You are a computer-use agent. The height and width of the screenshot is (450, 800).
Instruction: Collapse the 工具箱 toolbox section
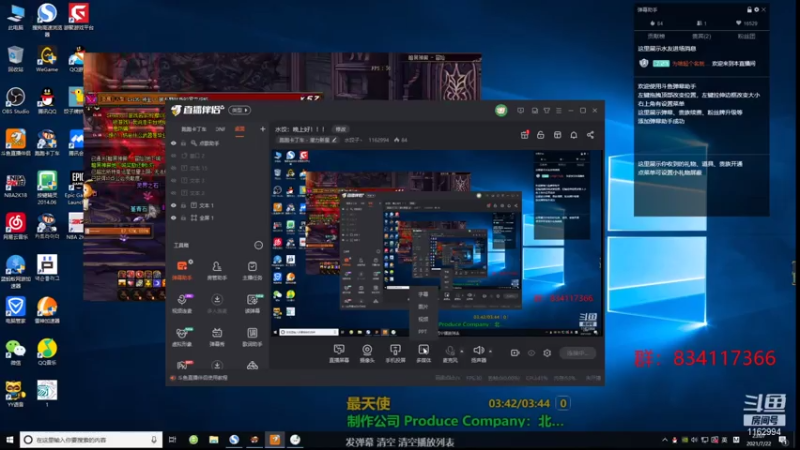pos(259,245)
